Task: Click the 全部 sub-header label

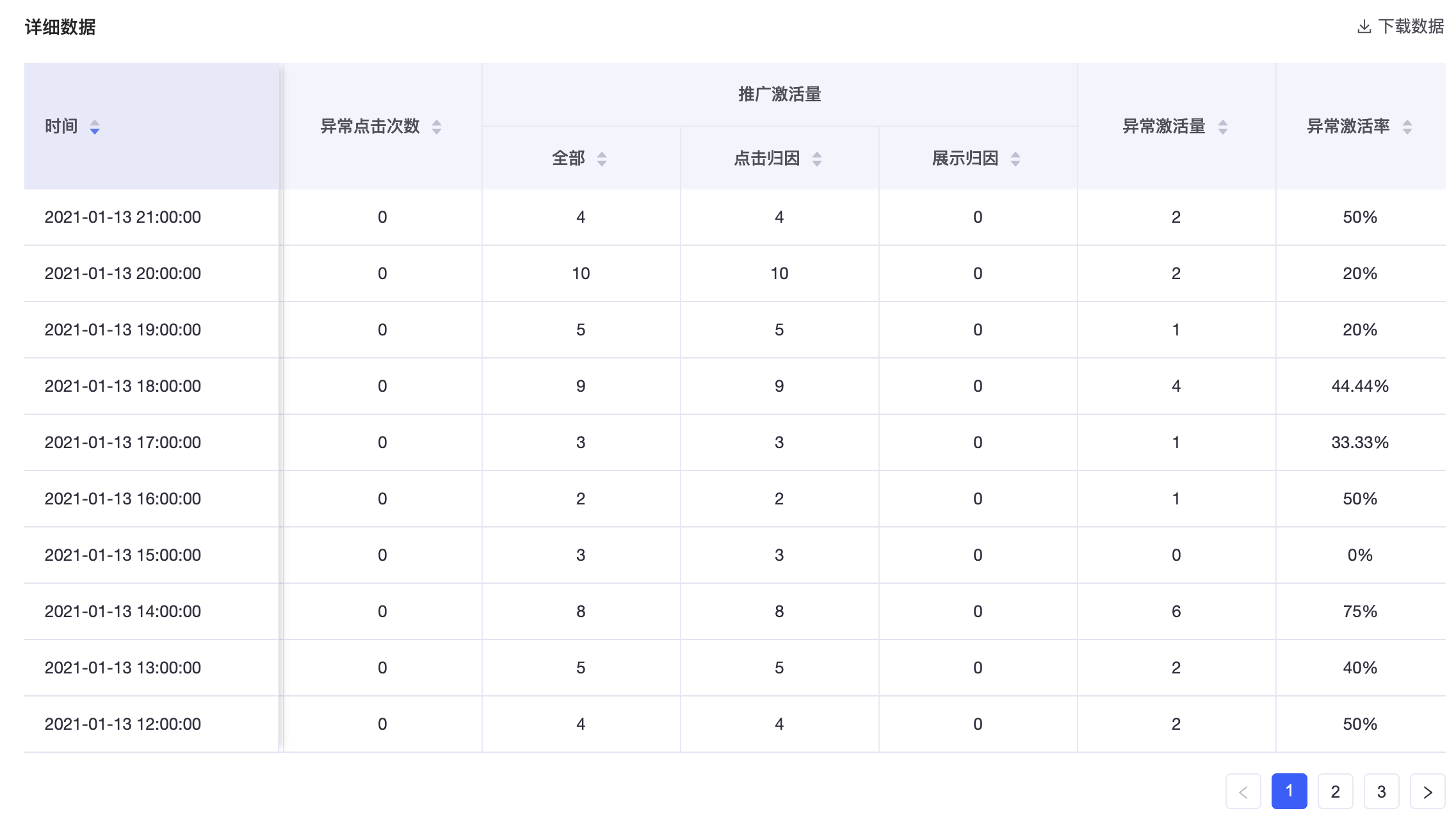Action: tap(569, 158)
